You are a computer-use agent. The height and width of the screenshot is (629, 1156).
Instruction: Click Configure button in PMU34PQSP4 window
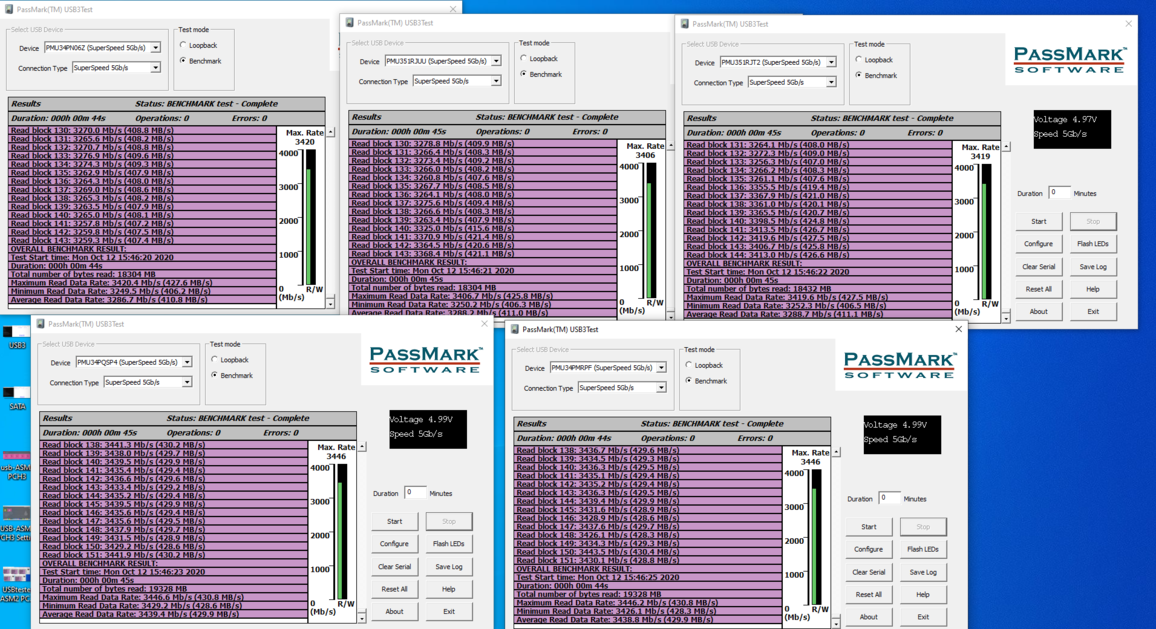(x=395, y=544)
